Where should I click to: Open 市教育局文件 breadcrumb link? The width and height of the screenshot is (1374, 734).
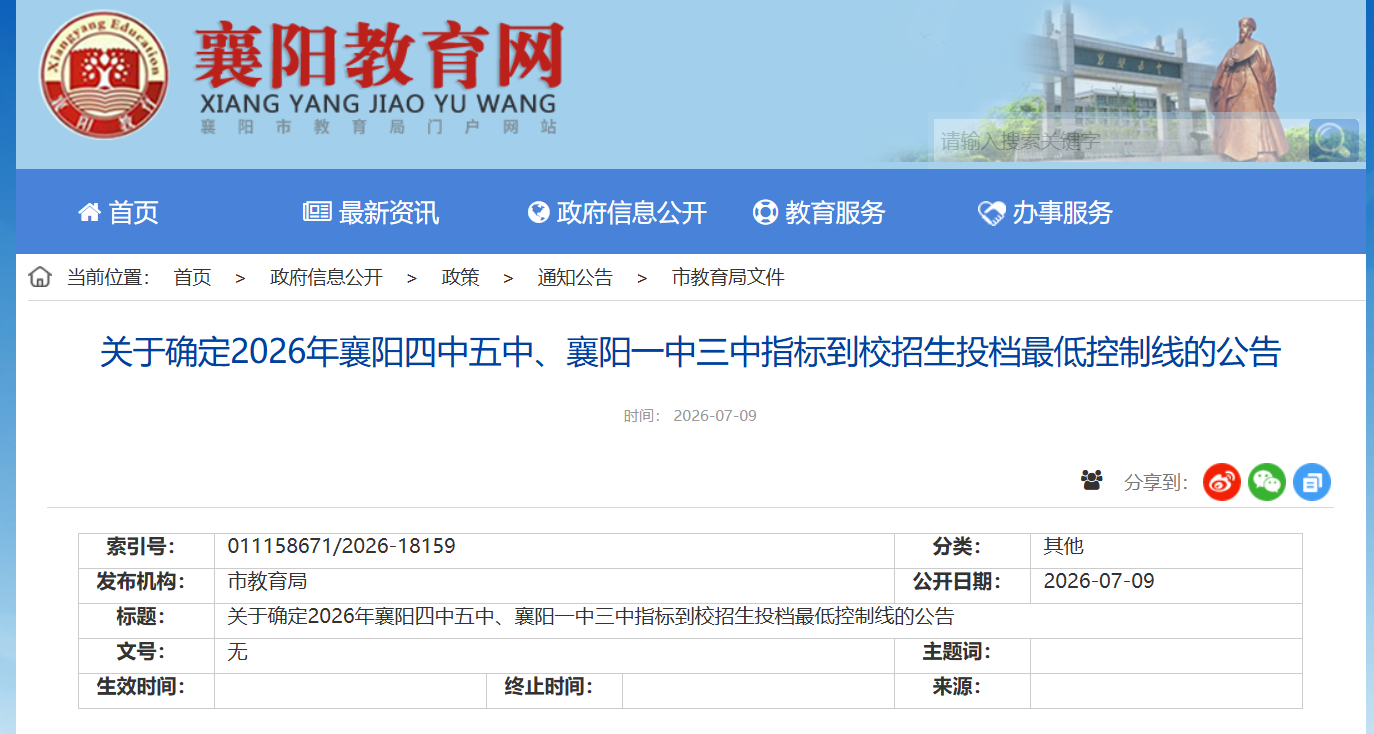[x=728, y=278]
